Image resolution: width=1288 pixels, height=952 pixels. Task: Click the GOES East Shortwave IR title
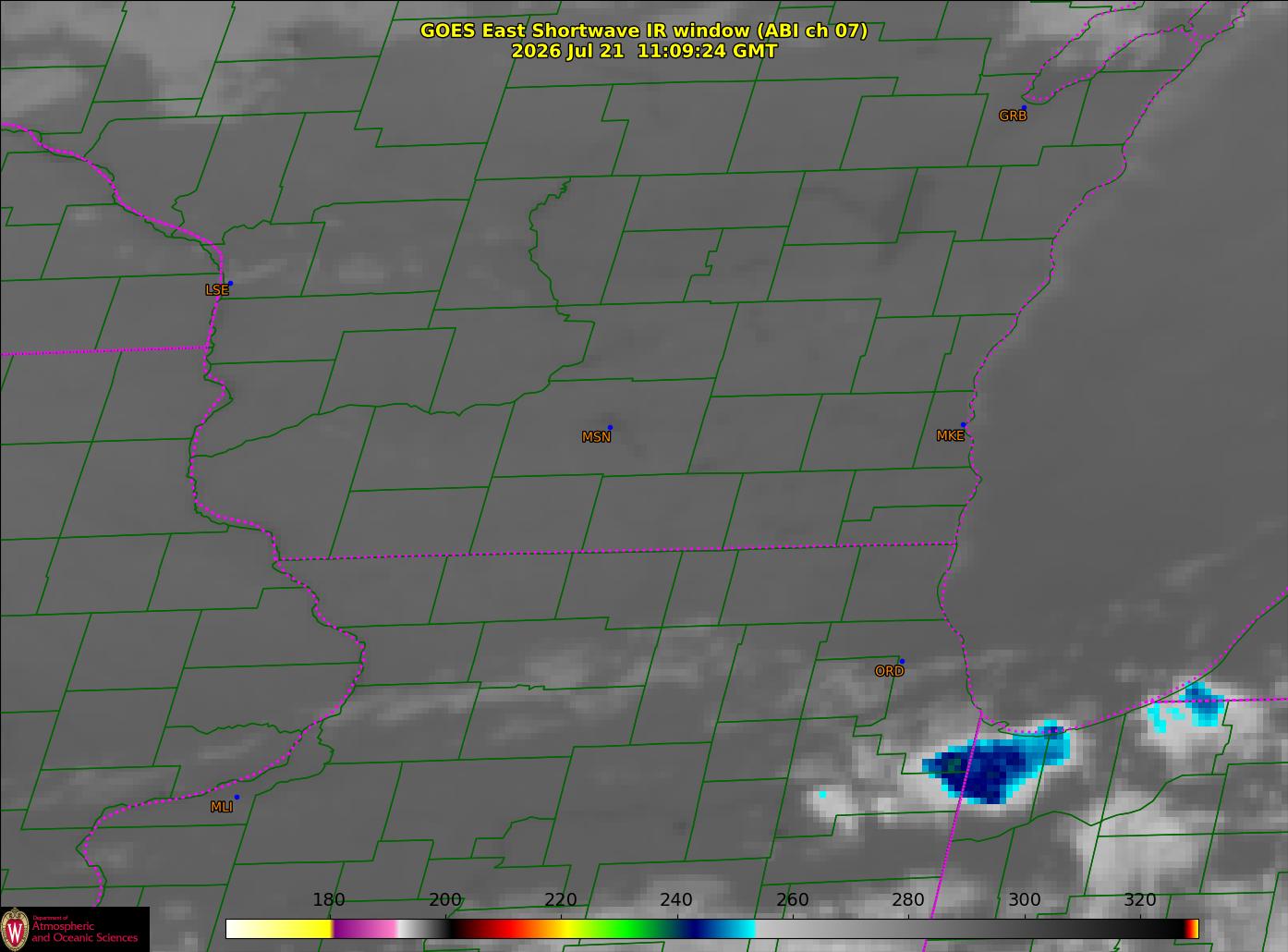(644, 31)
